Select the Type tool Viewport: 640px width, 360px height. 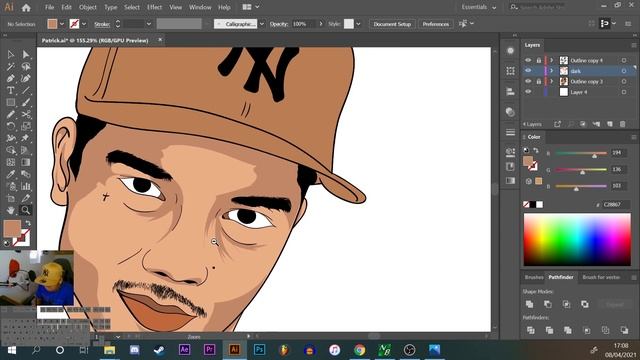(x=11, y=90)
